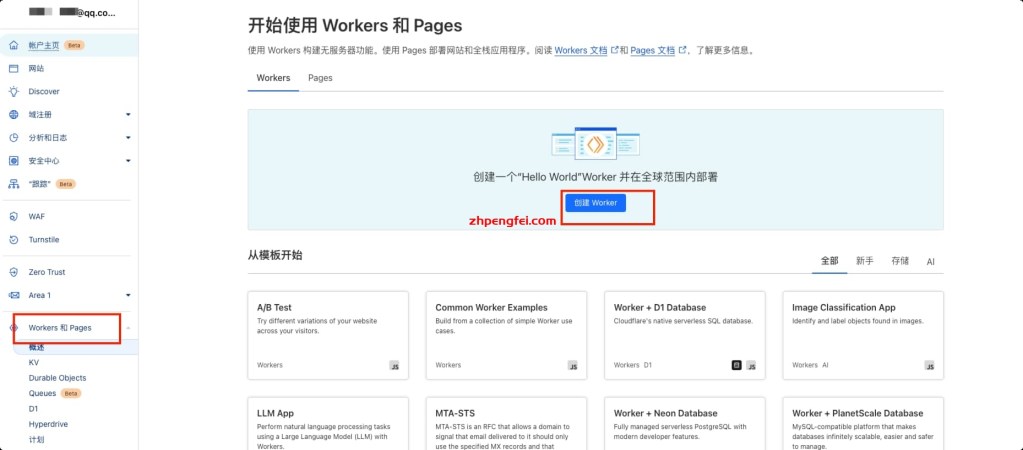Click the home icon beside 账户主页
The image size is (1023, 450).
pyautogui.click(x=14, y=46)
